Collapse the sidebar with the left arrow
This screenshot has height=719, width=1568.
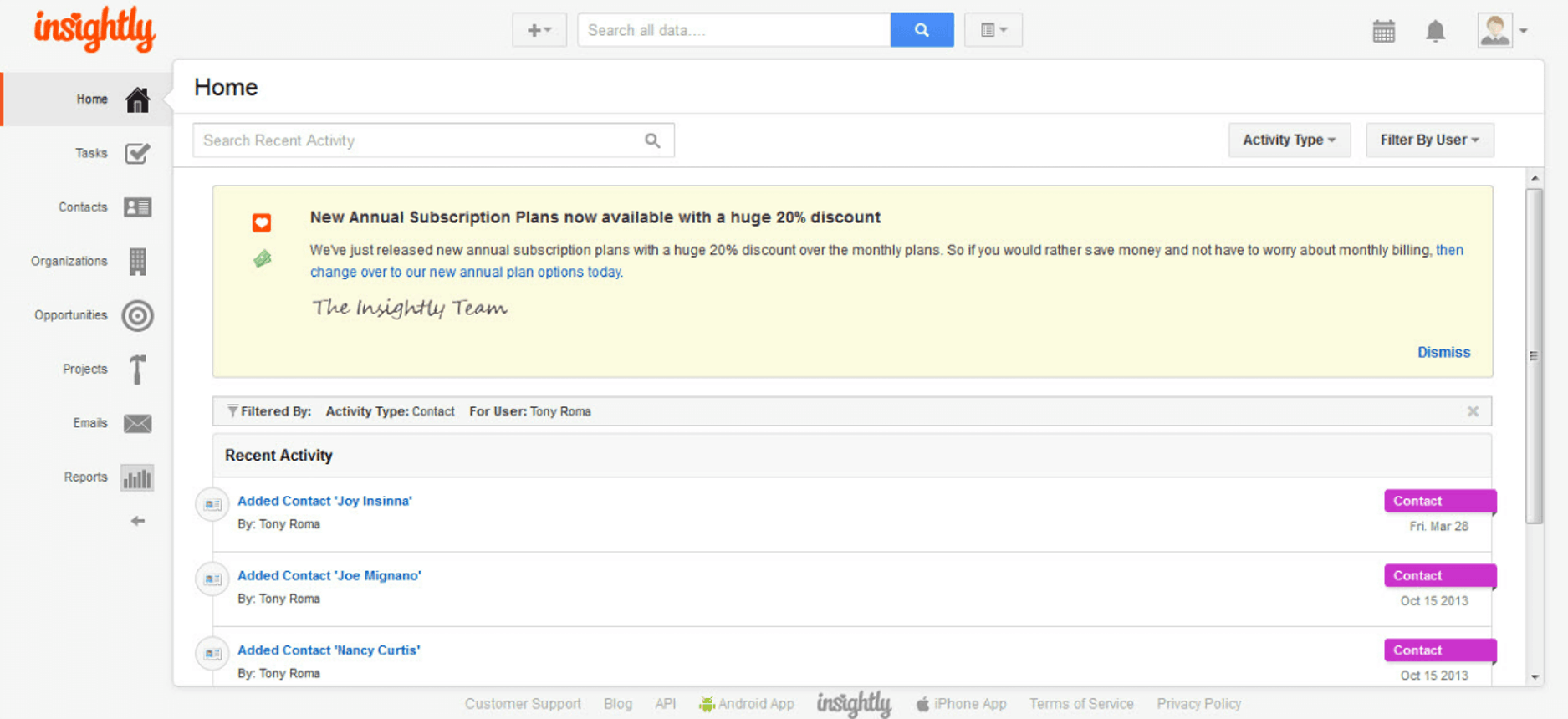pos(138,521)
